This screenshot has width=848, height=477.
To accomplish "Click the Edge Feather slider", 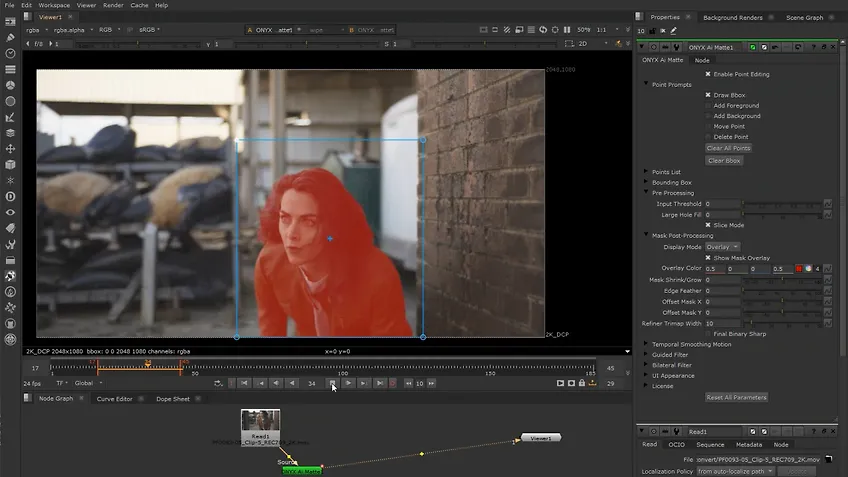I will pos(781,291).
